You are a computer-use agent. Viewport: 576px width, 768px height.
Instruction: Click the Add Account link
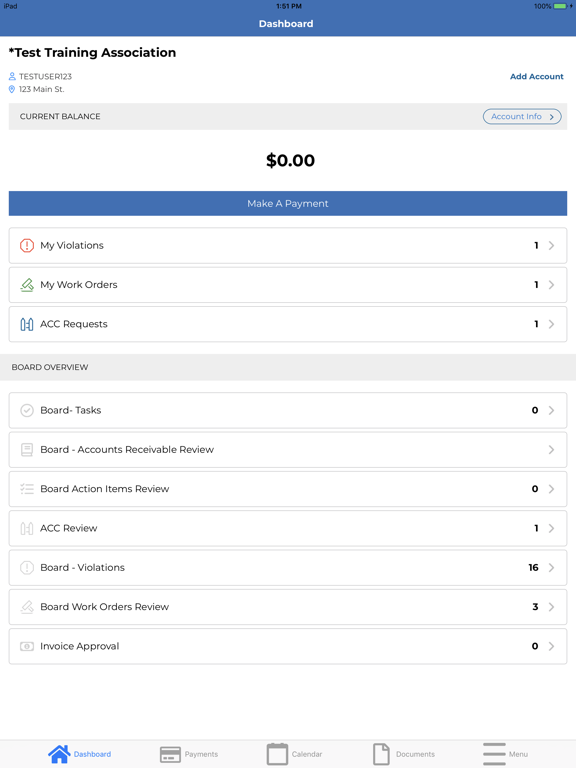pos(537,76)
